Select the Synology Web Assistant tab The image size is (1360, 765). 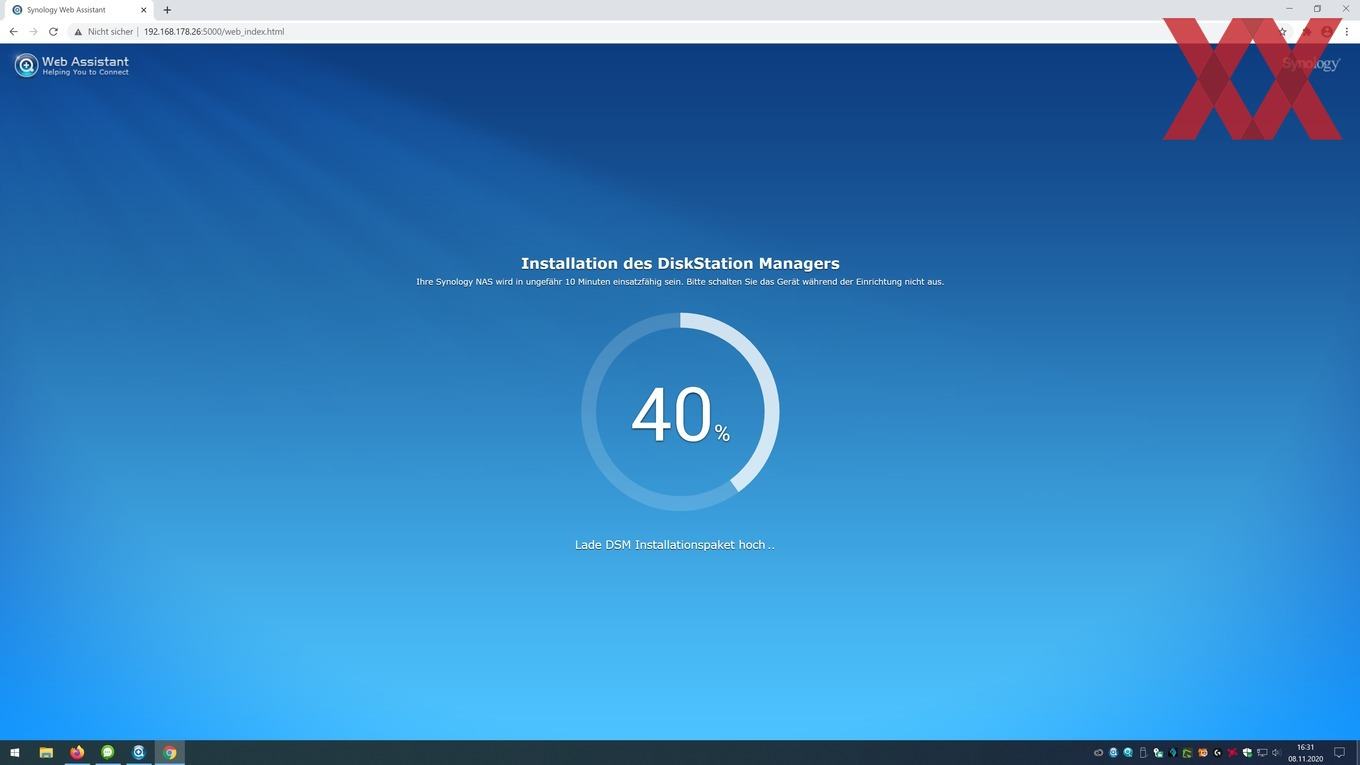point(78,10)
